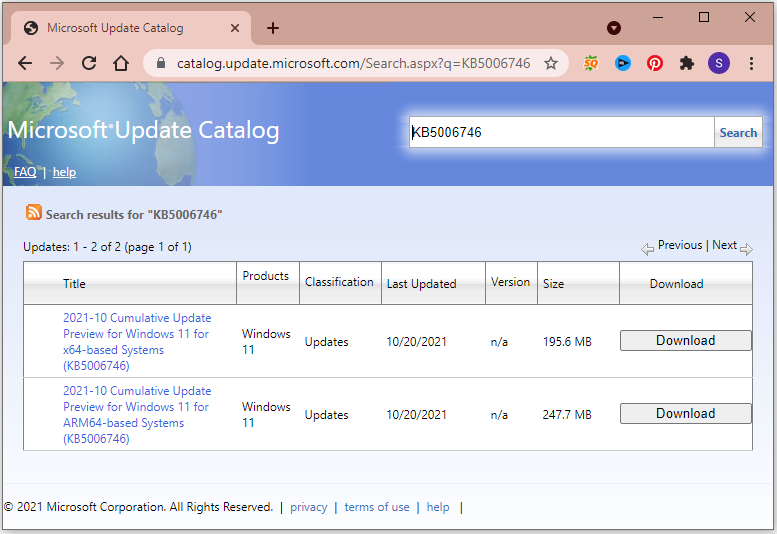This screenshot has height=534, width=777.
Task: Click the 247.7 MB size cell
Action: (567, 415)
